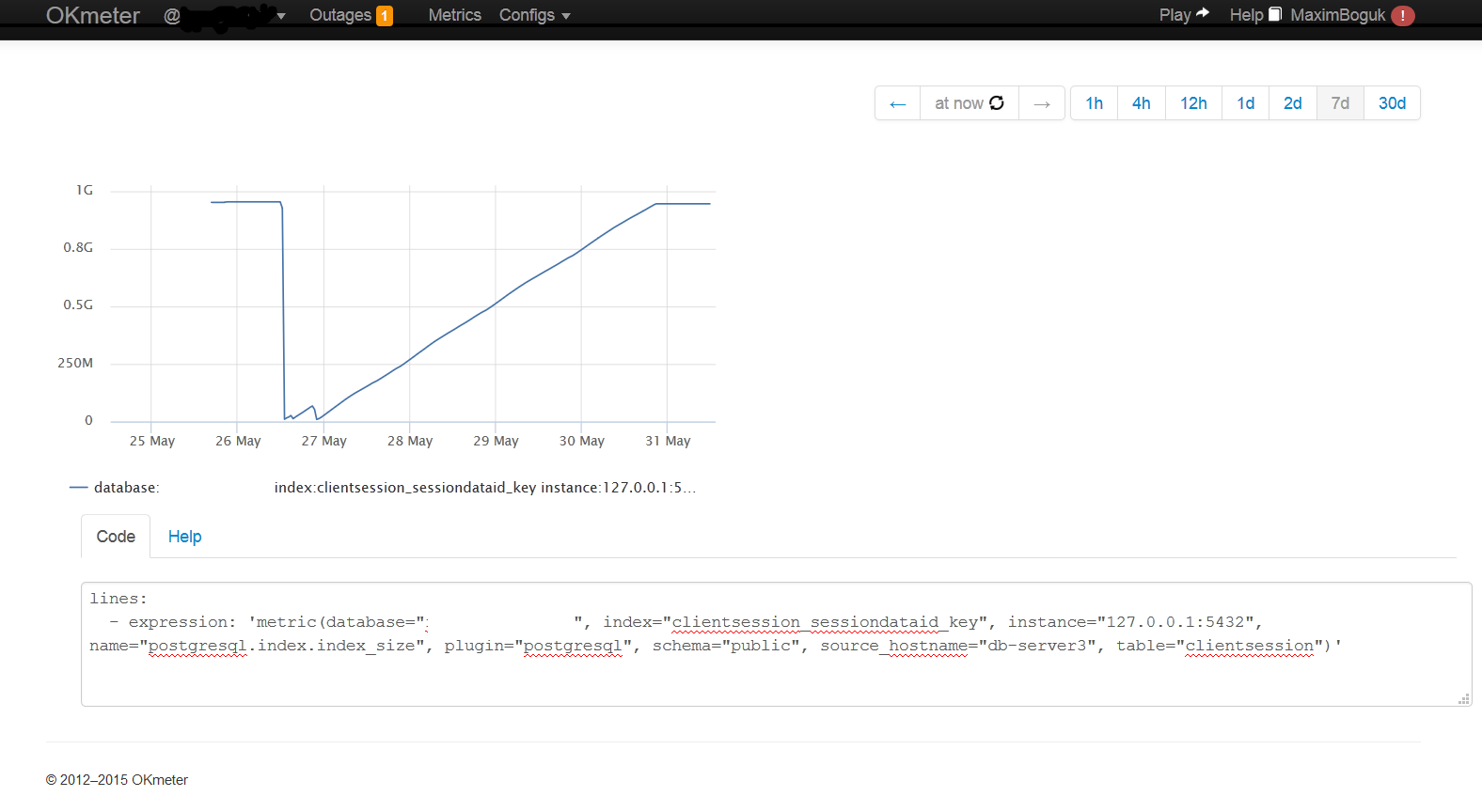
Task: Expand the project selector dropdown arrow
Action: [x=281, y=16]
